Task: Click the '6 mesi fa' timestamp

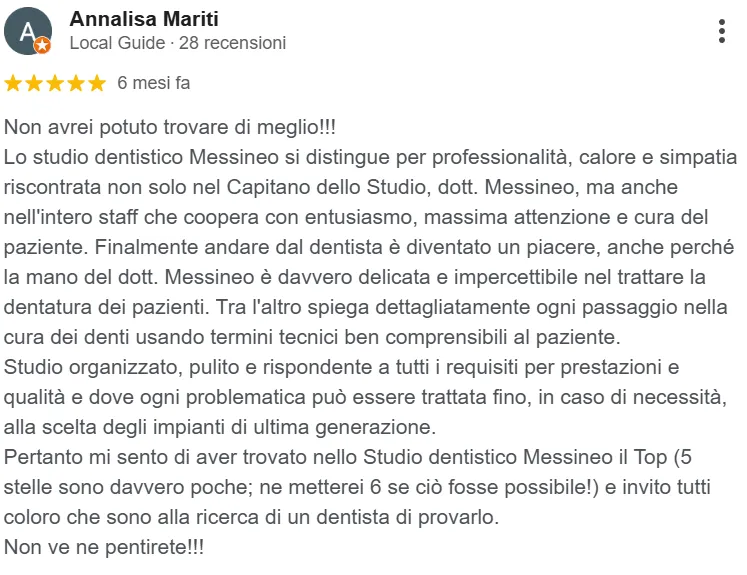Action: pyautogui.click(x=153, y=83)
